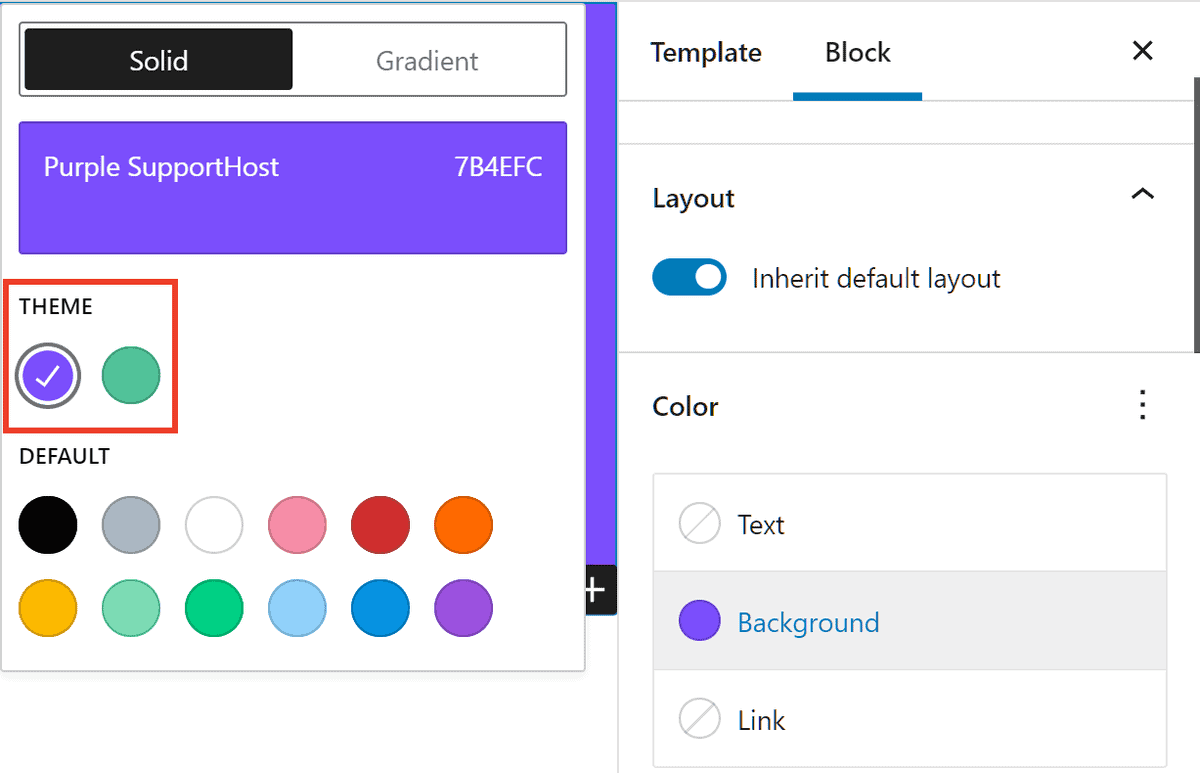
Task: Close the settings sidebar with the X icon
Action: pos(1142,51)
